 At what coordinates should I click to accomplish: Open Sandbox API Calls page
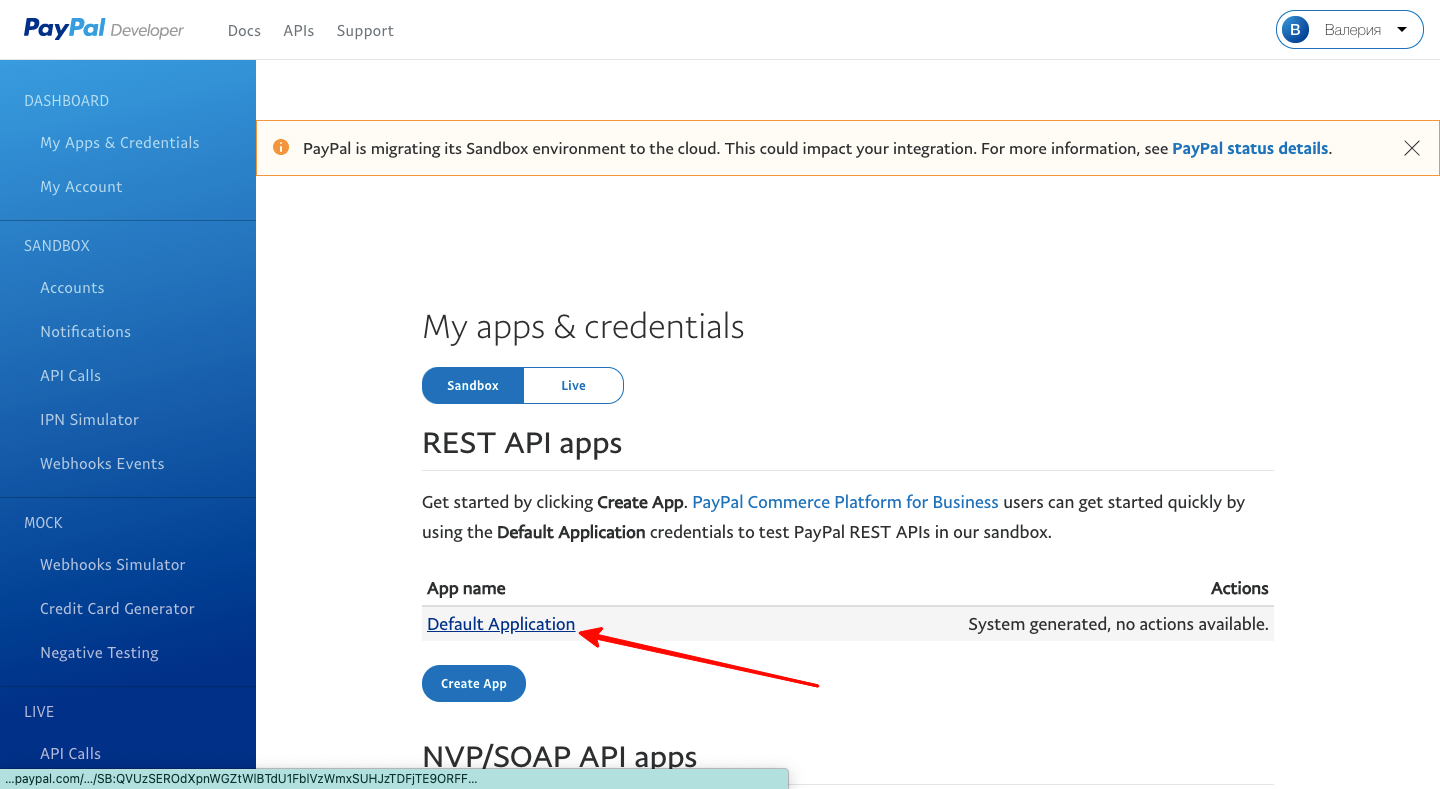(x=70, y=376)
